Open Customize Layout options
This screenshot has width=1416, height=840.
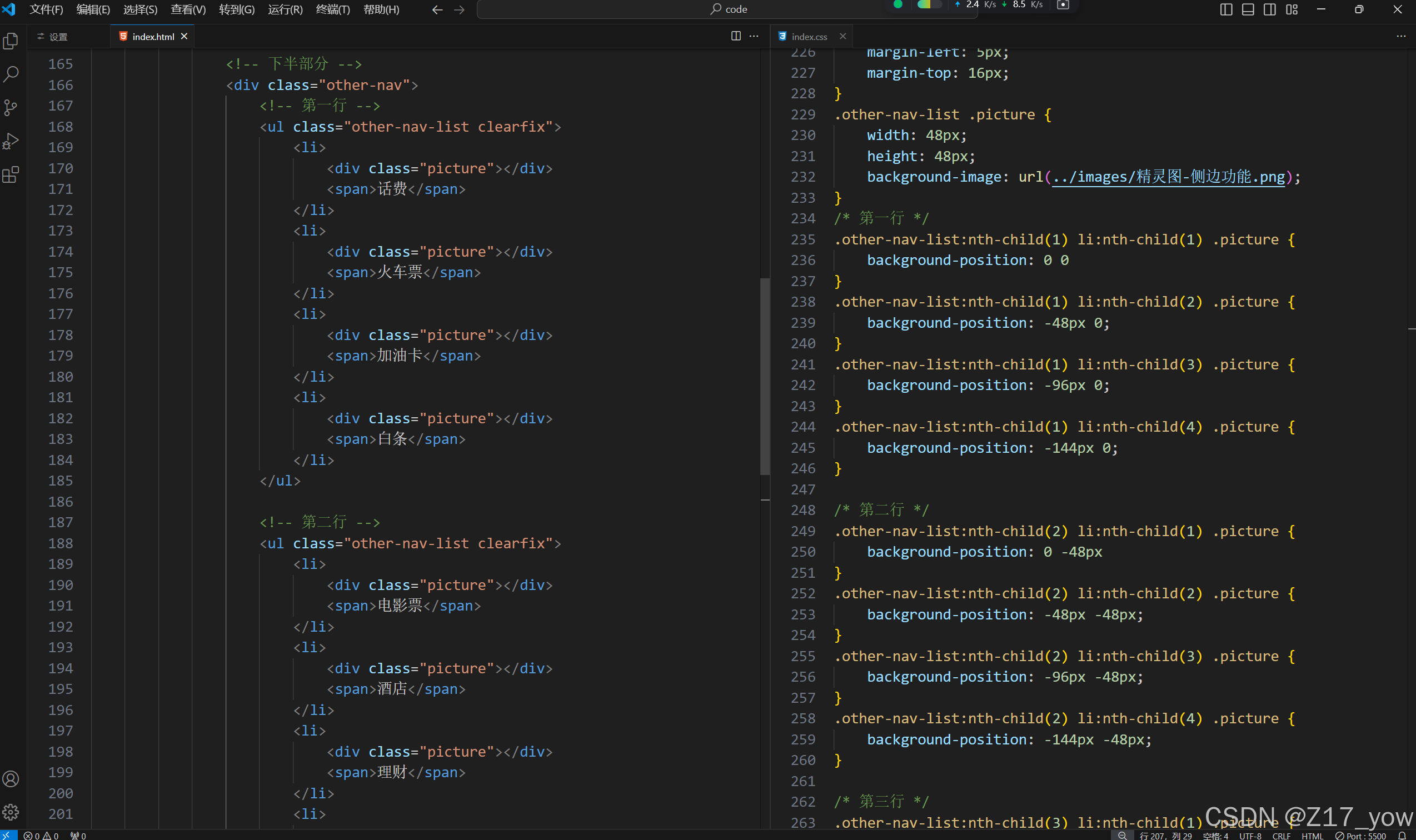pos(1292,9)
